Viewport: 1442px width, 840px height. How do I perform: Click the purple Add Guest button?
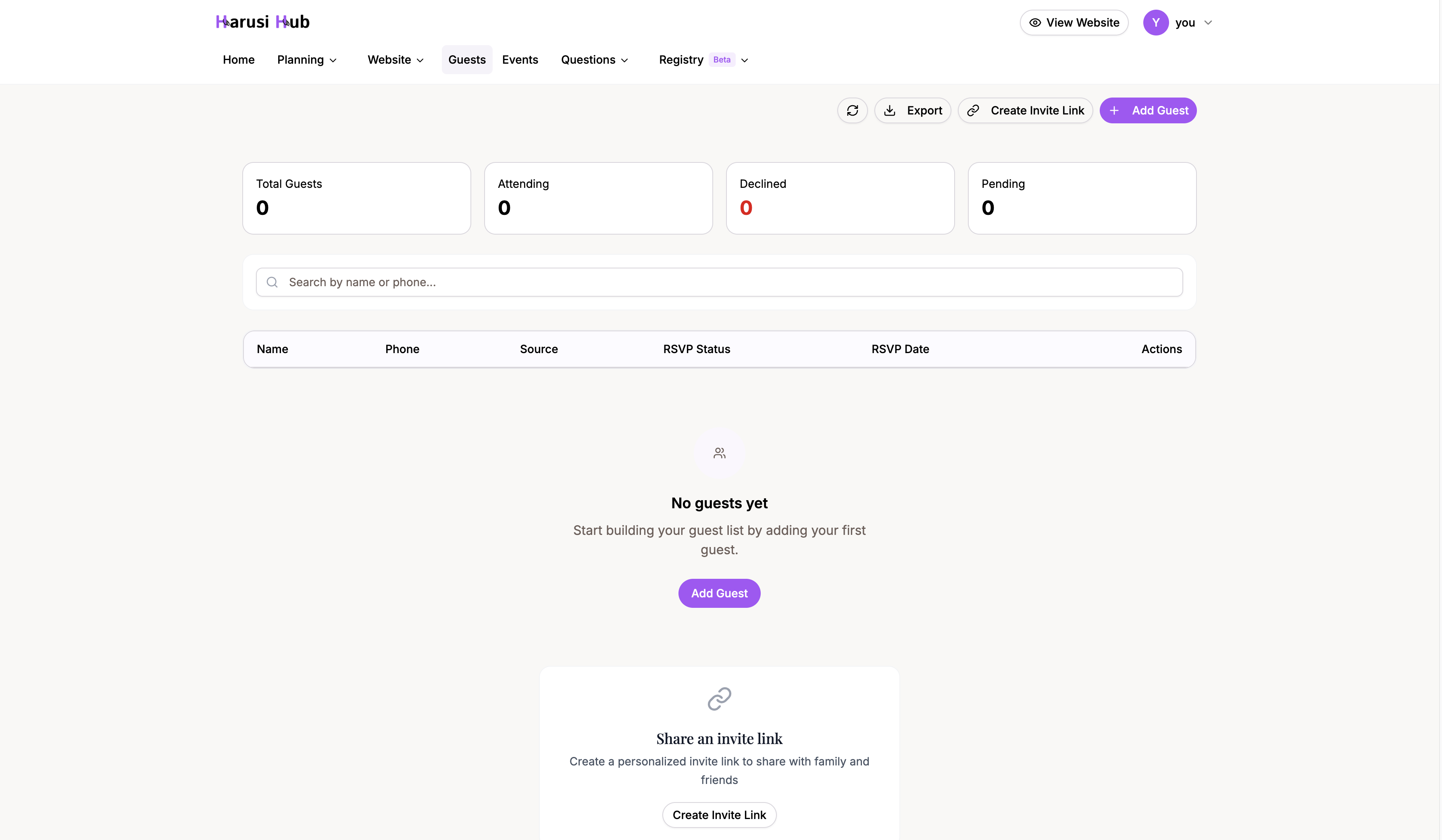719,593
